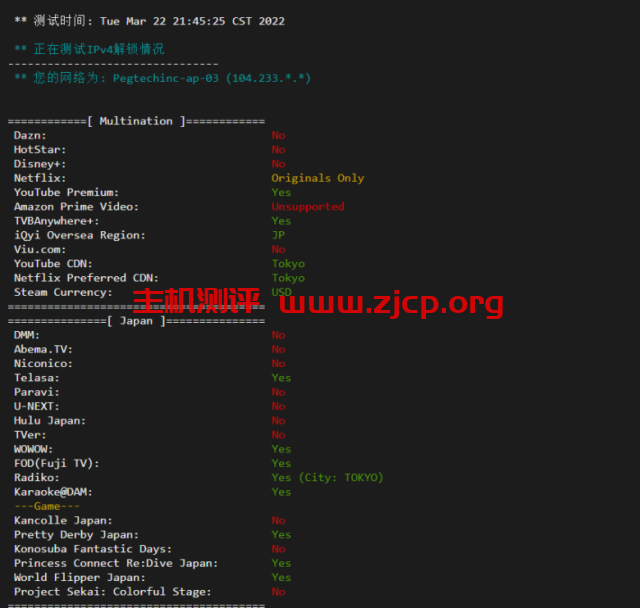Screen dimensions: 640x608
Task: Click the Yes (City: TOKYO) result
Action: pyautogui.click(x=328, y=478)
